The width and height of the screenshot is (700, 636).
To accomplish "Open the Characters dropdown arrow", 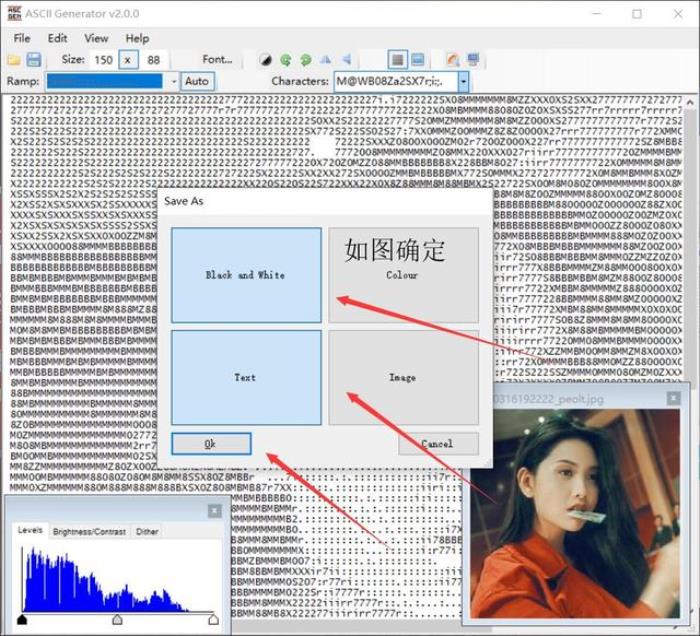I will coord(463,81).
